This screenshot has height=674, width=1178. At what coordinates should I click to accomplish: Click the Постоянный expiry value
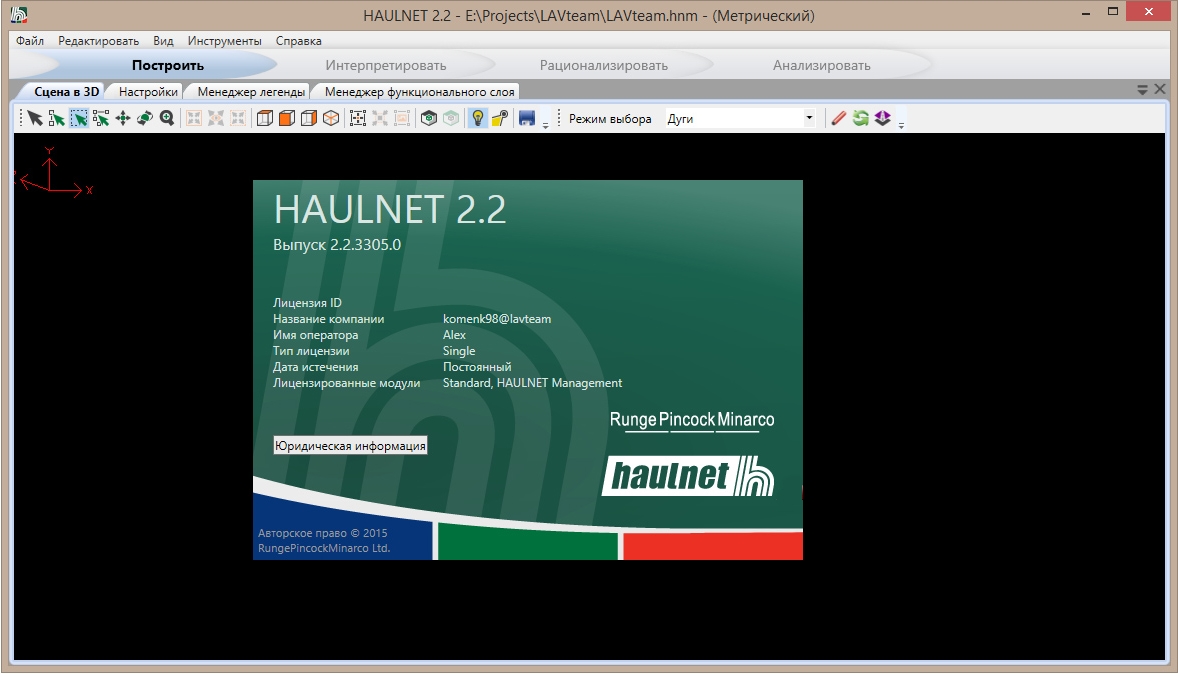coord(477,367)
